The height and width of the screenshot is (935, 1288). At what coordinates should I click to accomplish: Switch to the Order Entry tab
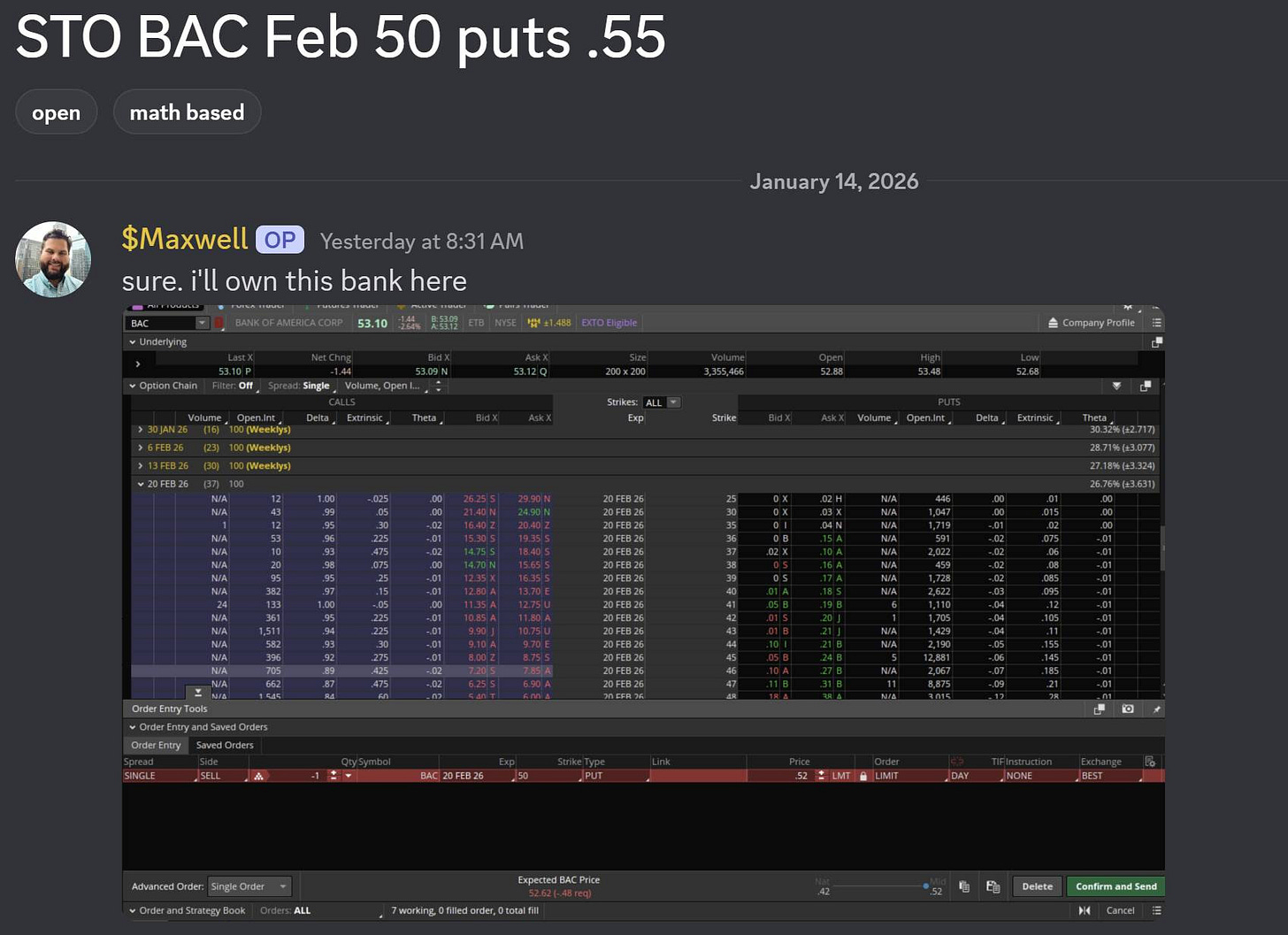156,745
